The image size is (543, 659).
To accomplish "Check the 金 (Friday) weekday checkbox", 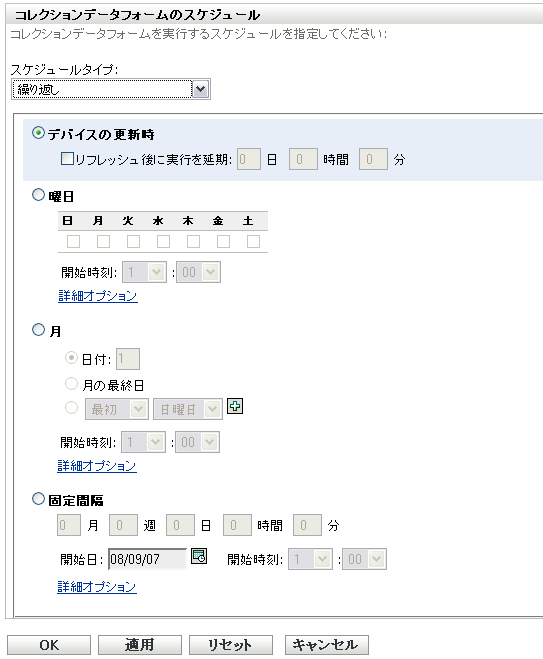I will pyautogui.click(x=223, y=242).
